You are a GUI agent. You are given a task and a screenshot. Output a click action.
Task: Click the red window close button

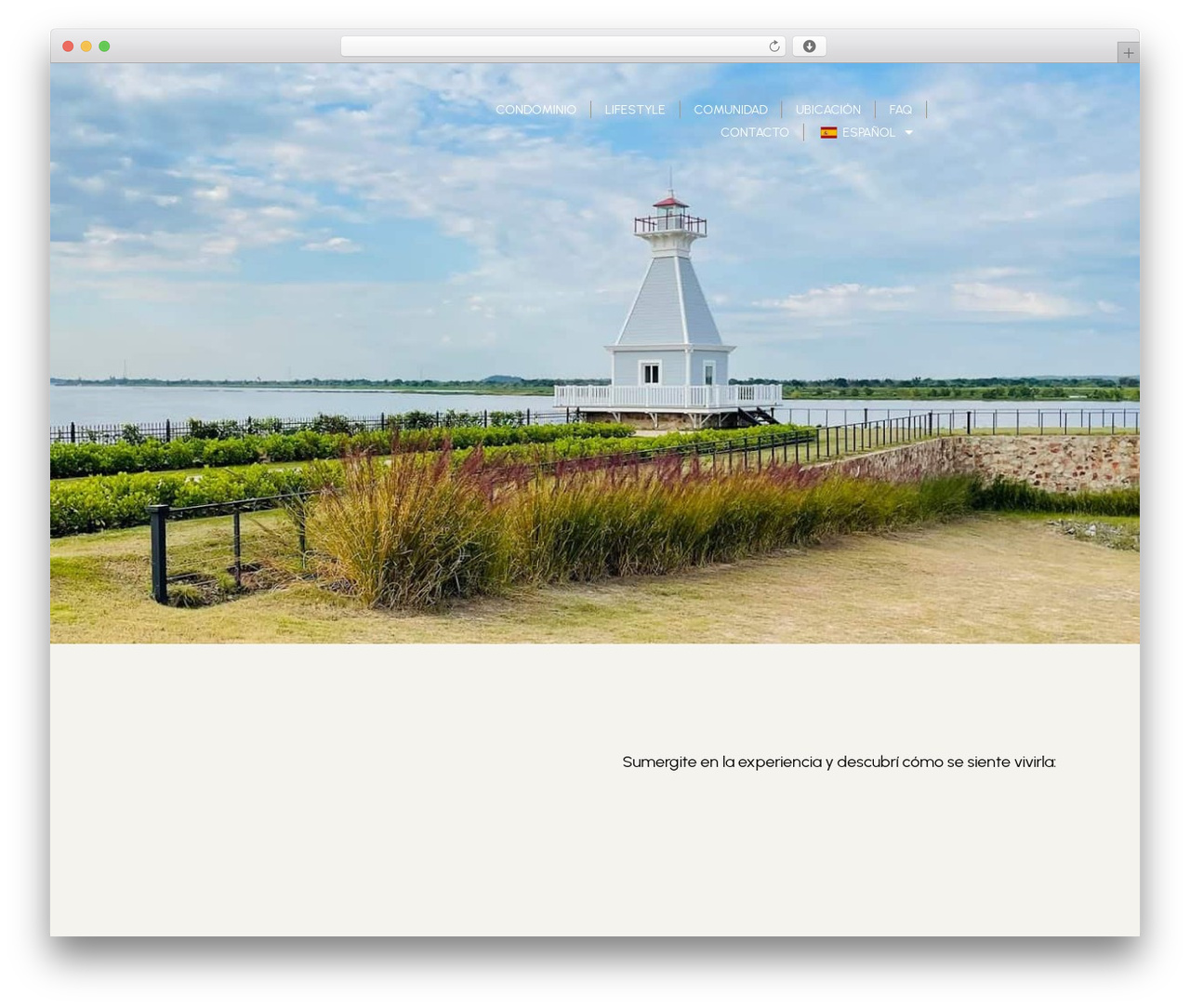68,46
